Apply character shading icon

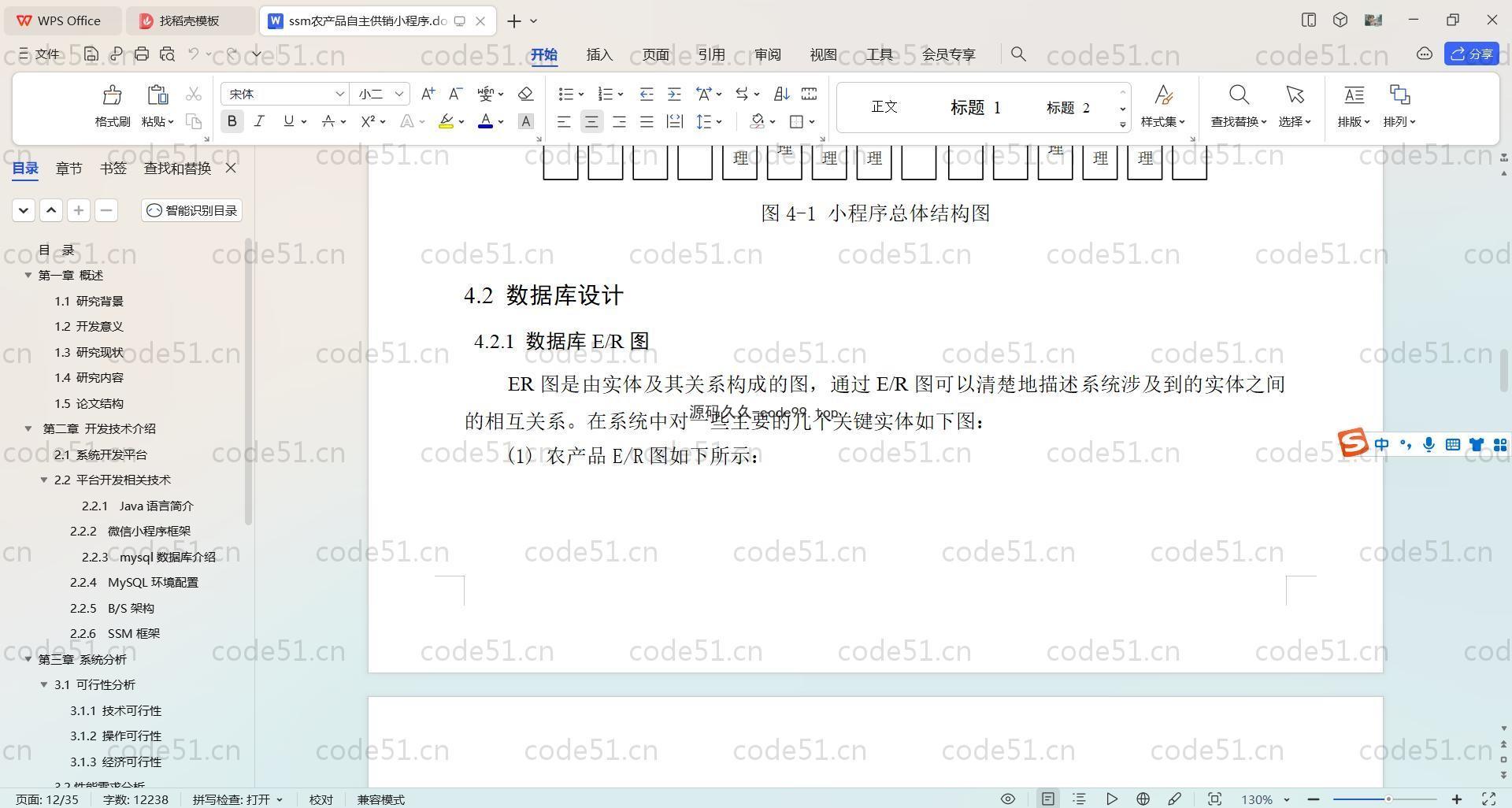[526, 121]
